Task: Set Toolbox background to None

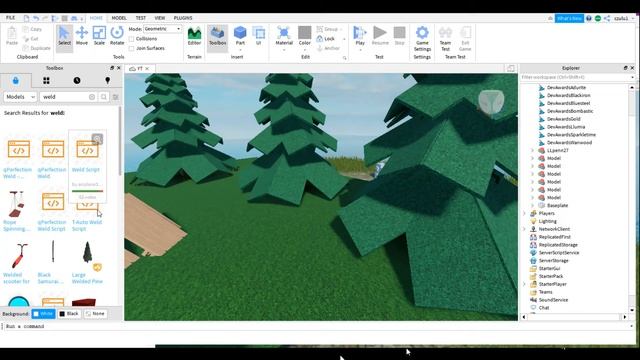Action: pyautogui.click(x=95, y=313)
